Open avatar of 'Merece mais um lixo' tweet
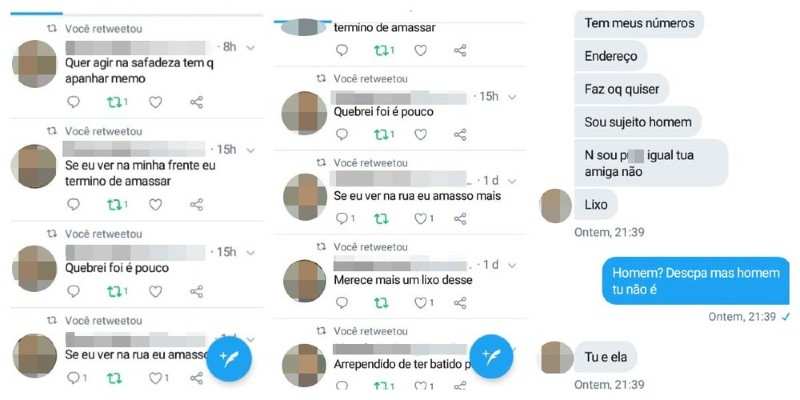 [x=305, y=281]
